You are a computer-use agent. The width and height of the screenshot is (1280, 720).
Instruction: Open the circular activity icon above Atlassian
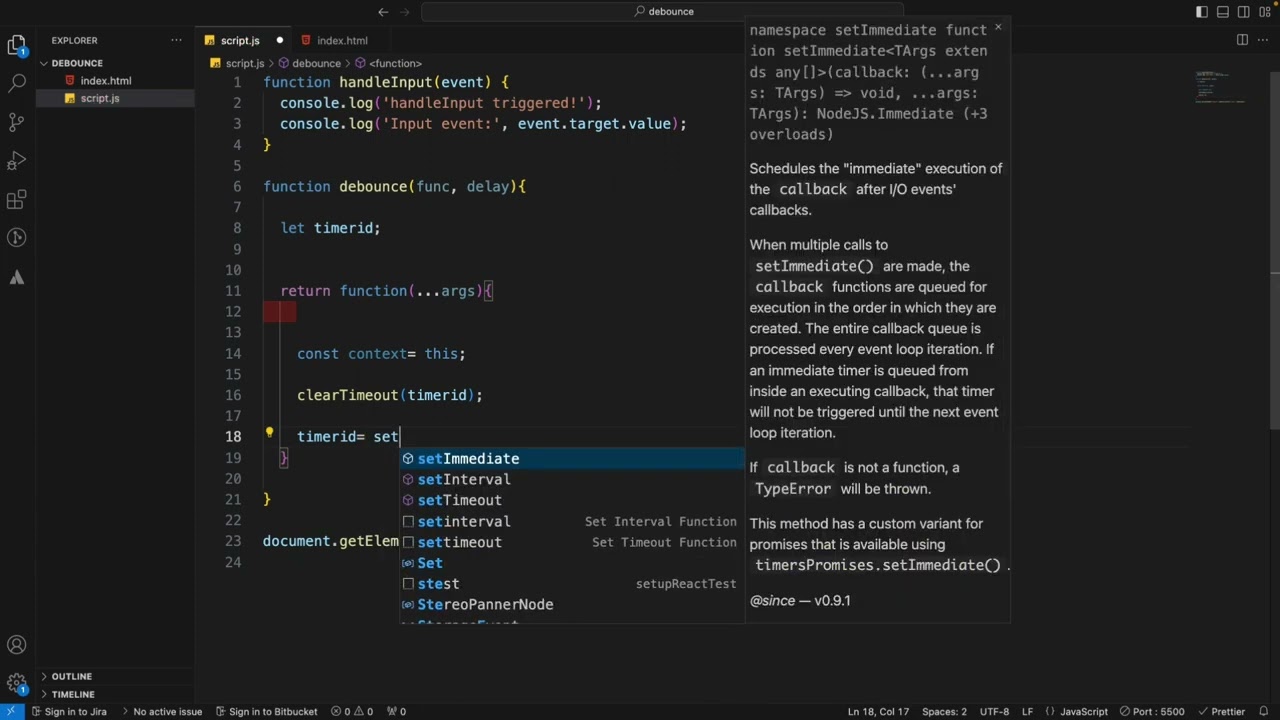click(x=17, y=238)
